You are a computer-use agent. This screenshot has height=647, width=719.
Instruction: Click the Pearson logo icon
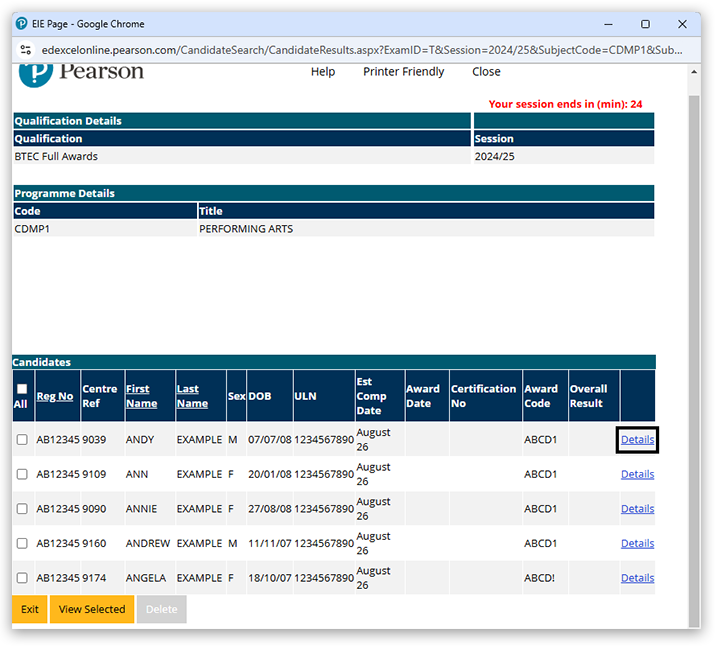(34, 73)
